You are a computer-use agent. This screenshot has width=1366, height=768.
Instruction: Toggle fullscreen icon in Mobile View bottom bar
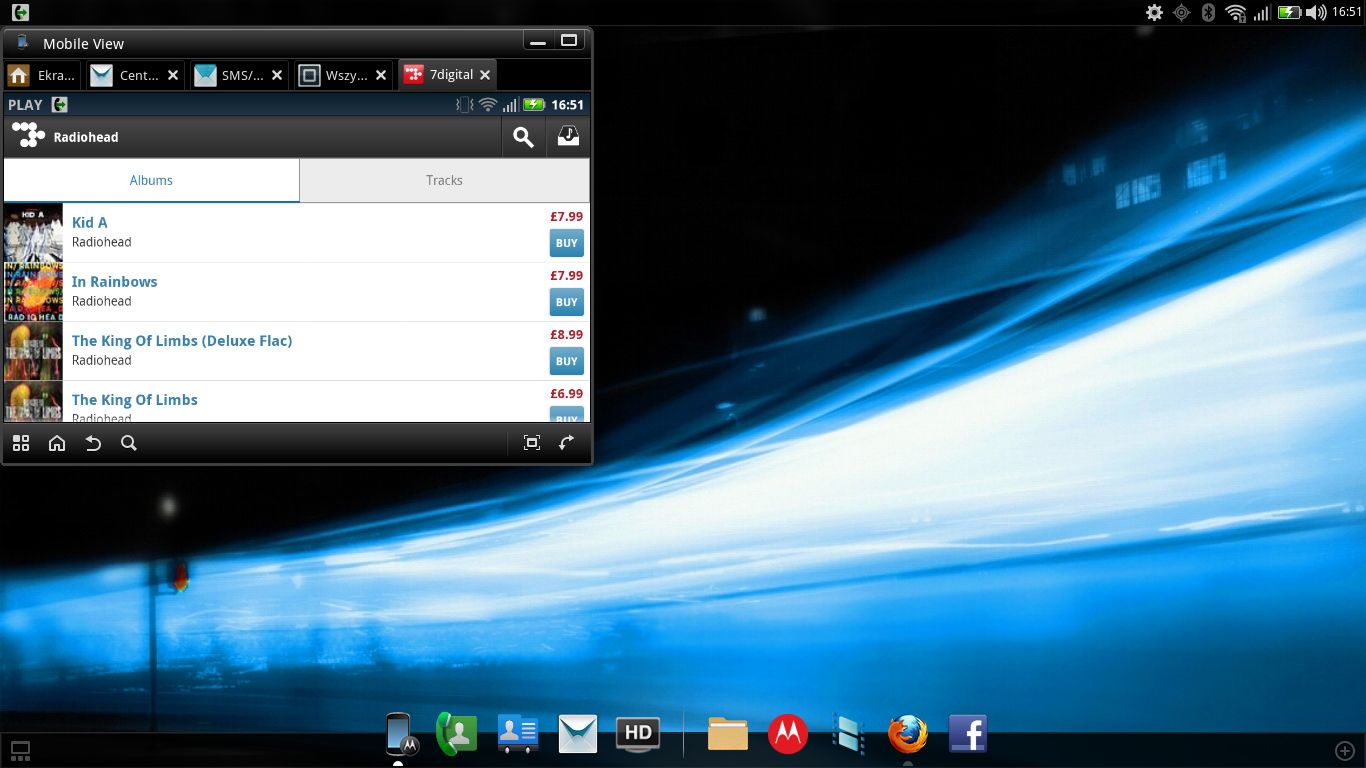coord(532,443)
